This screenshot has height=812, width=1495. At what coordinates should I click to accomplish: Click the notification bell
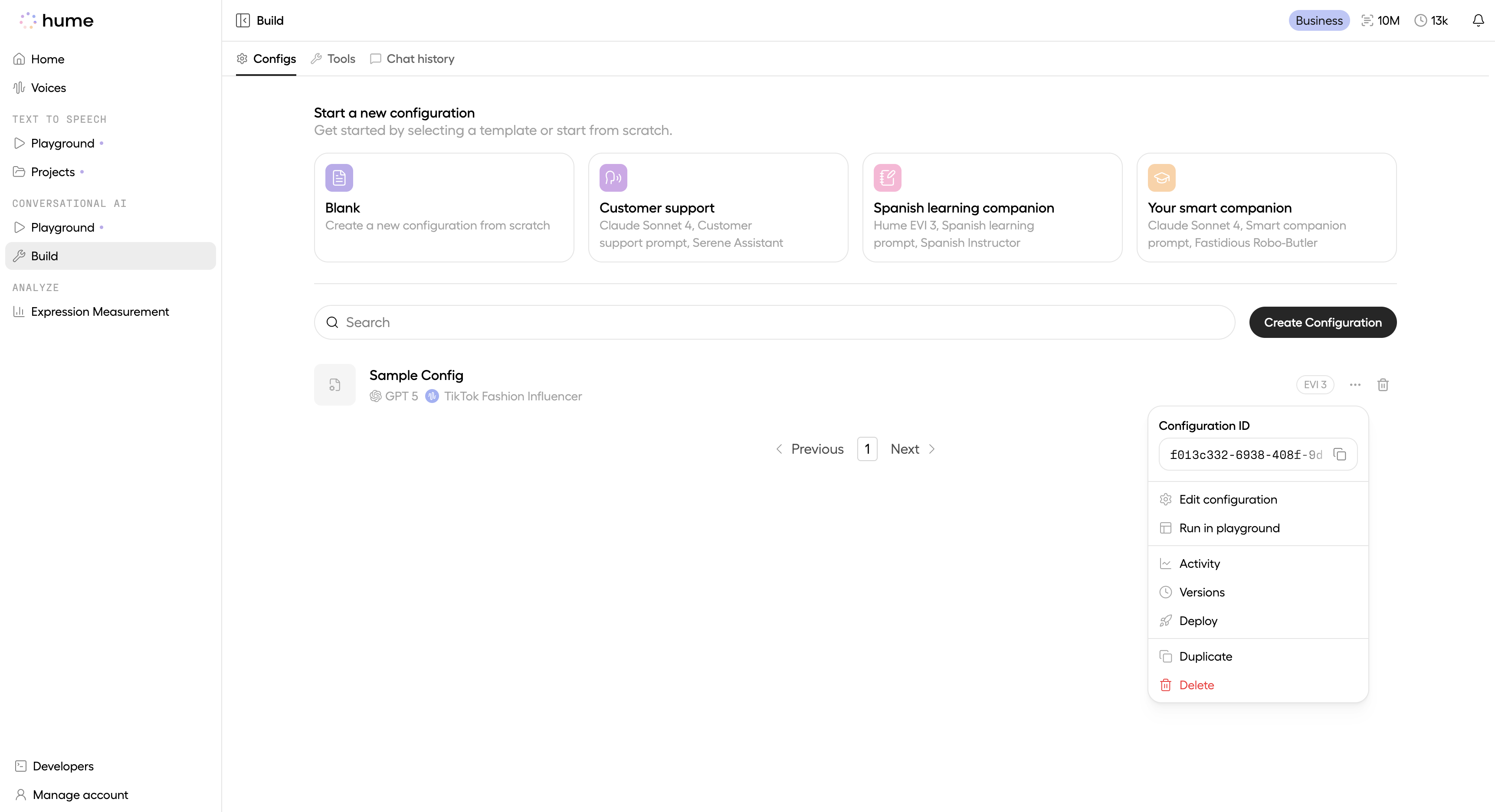(1477, 20)
